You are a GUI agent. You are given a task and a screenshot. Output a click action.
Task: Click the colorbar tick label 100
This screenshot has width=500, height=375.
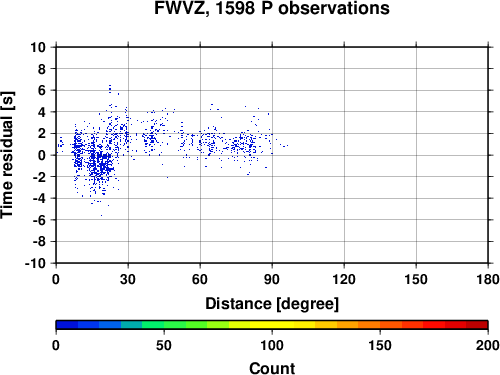click(272, 345)
